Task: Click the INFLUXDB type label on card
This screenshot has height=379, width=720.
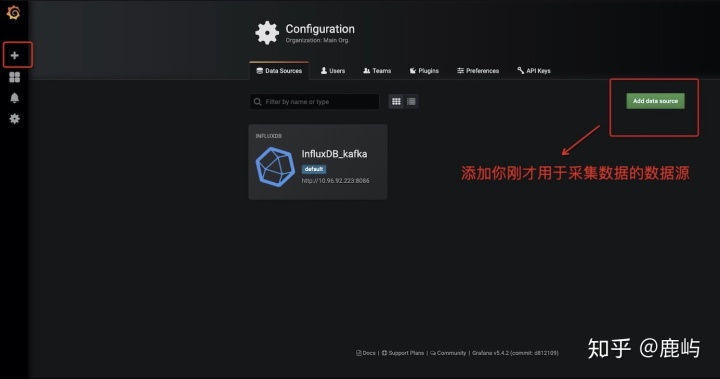Action: 269,136
